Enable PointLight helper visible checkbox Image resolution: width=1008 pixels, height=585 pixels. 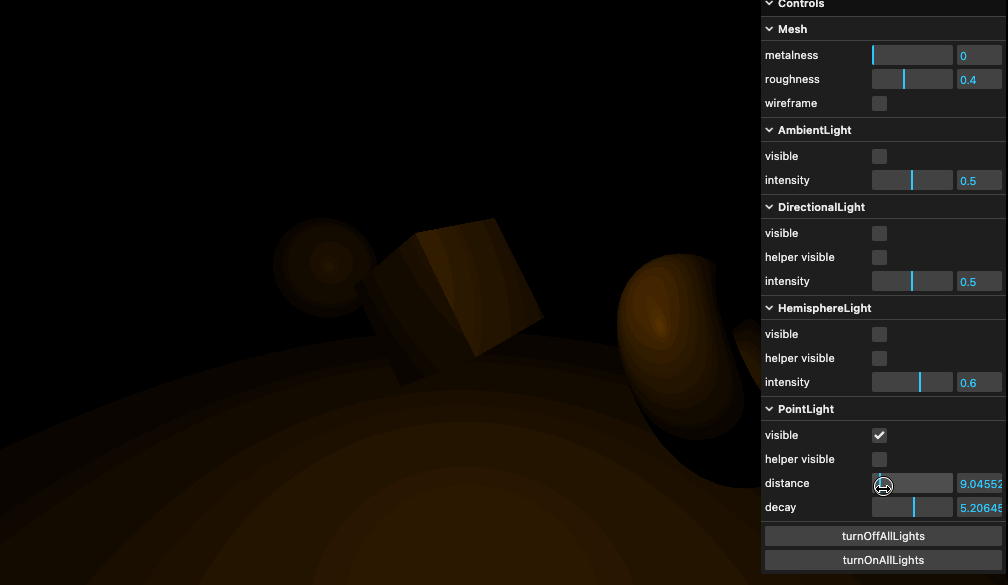[879, 459]
